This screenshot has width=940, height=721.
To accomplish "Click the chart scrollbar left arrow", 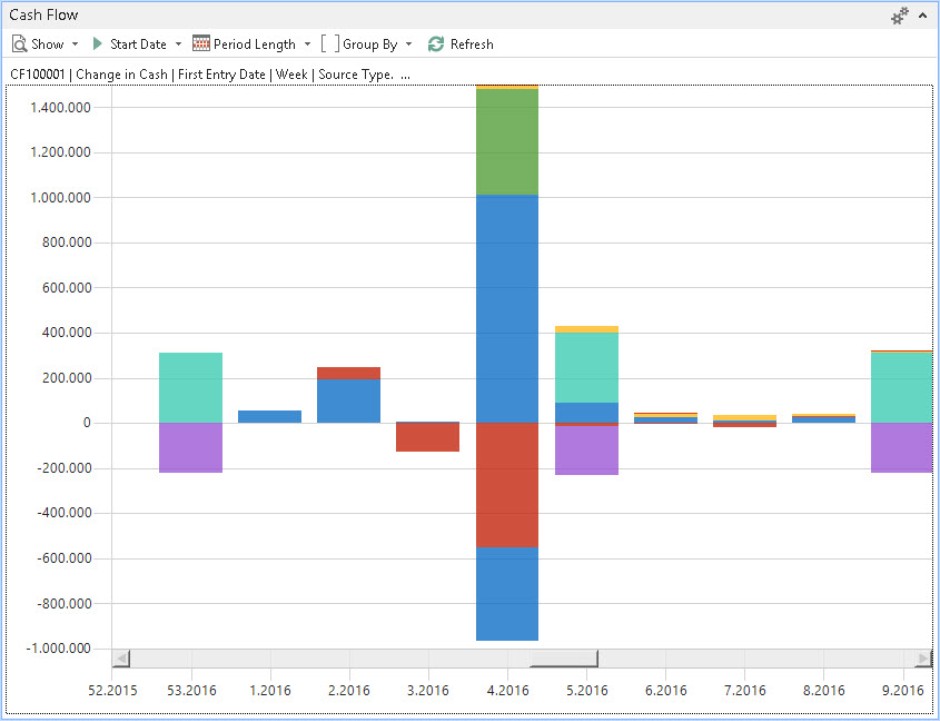I will (x=121, y=658).
